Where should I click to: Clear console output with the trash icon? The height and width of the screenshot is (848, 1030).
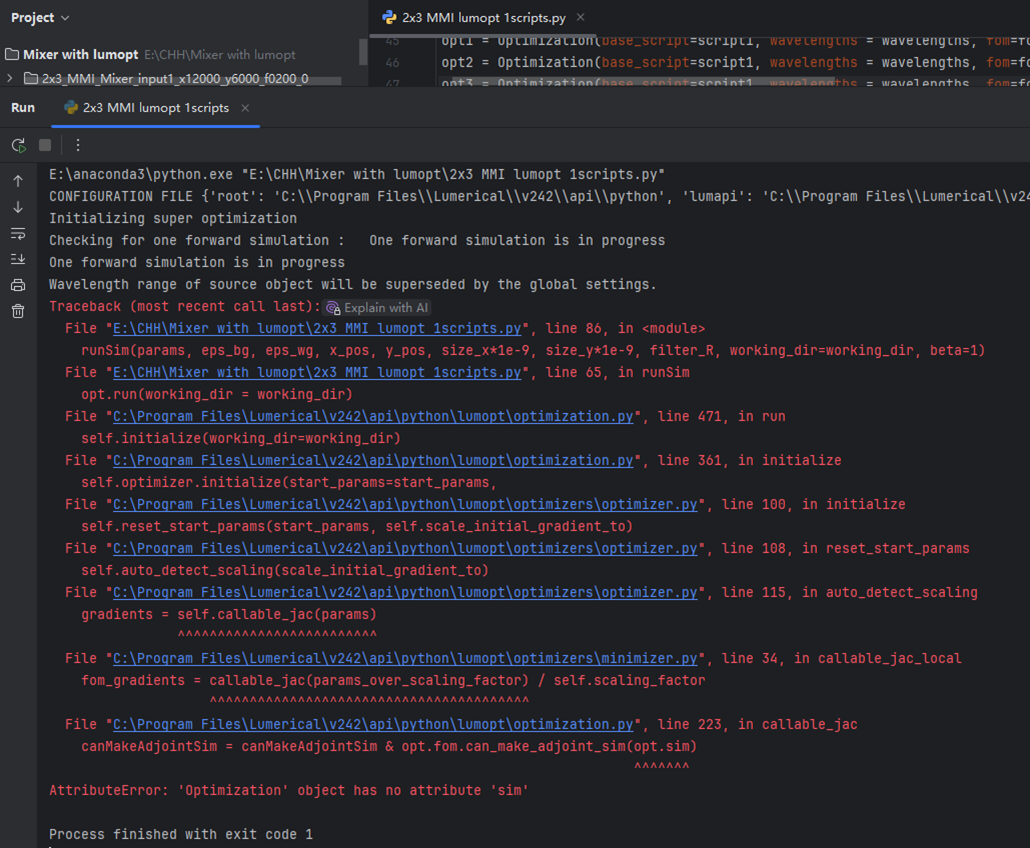pos(18,311)
